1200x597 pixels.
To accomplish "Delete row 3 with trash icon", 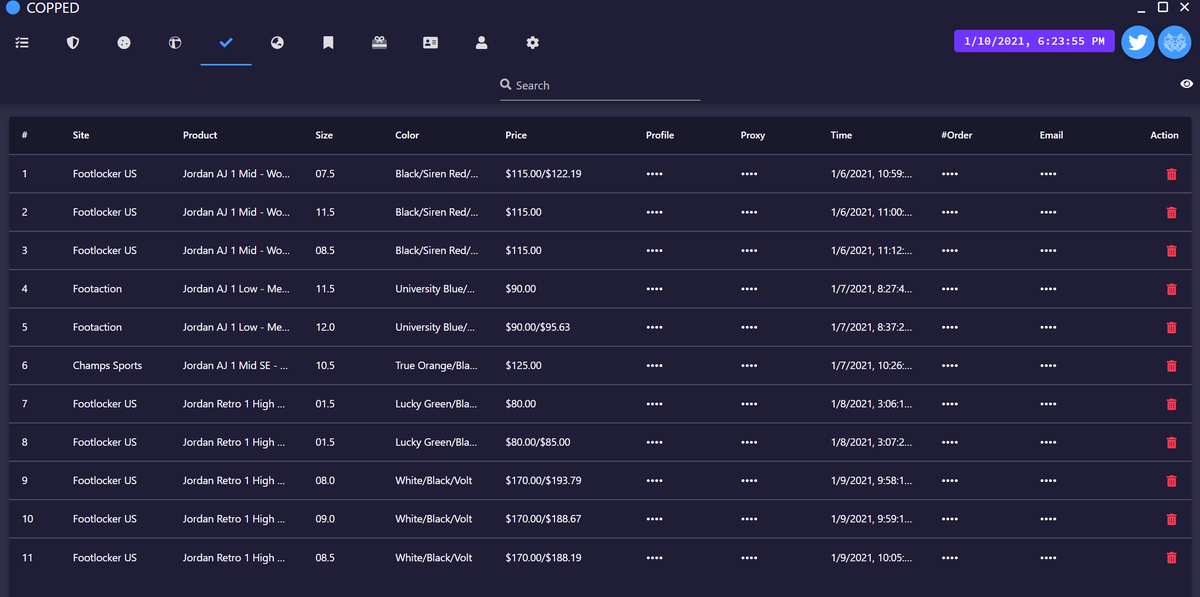I will (1171, 251).
